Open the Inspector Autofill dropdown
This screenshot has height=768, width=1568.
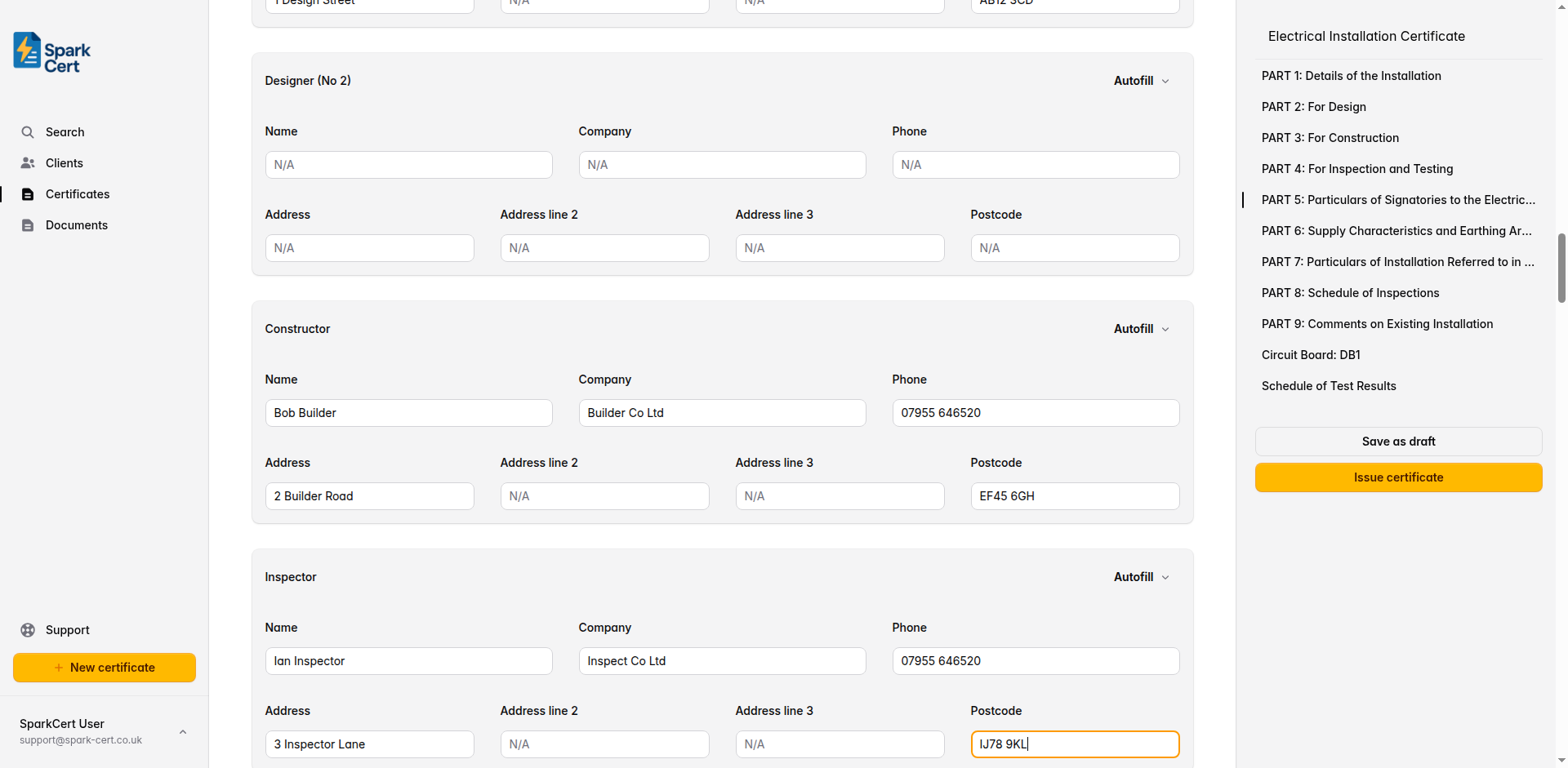pos(1140,577)
